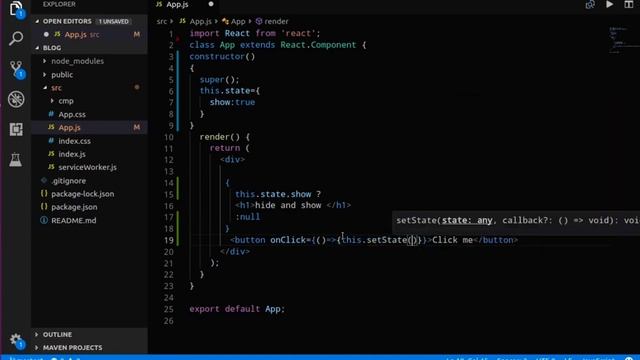Click the '1 UNSAVED' badge
640x360 pixels.
coord(113,21)
